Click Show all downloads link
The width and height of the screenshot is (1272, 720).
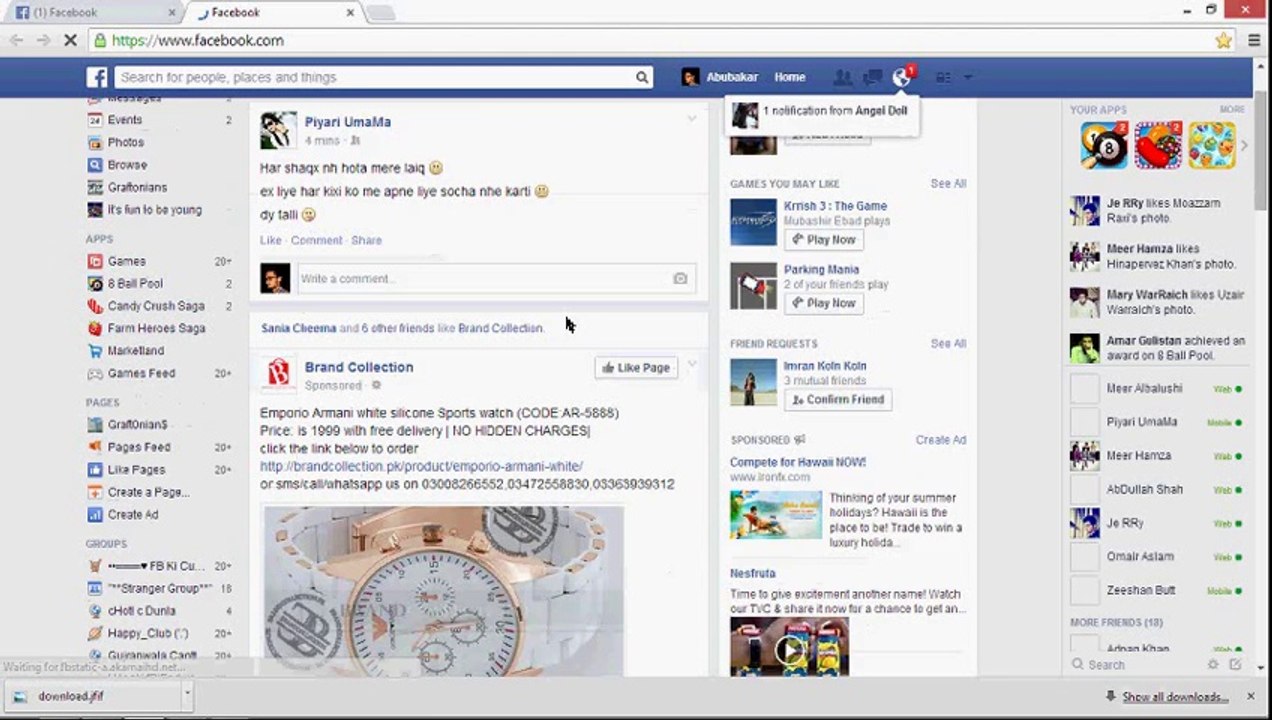pos(1174,697)
